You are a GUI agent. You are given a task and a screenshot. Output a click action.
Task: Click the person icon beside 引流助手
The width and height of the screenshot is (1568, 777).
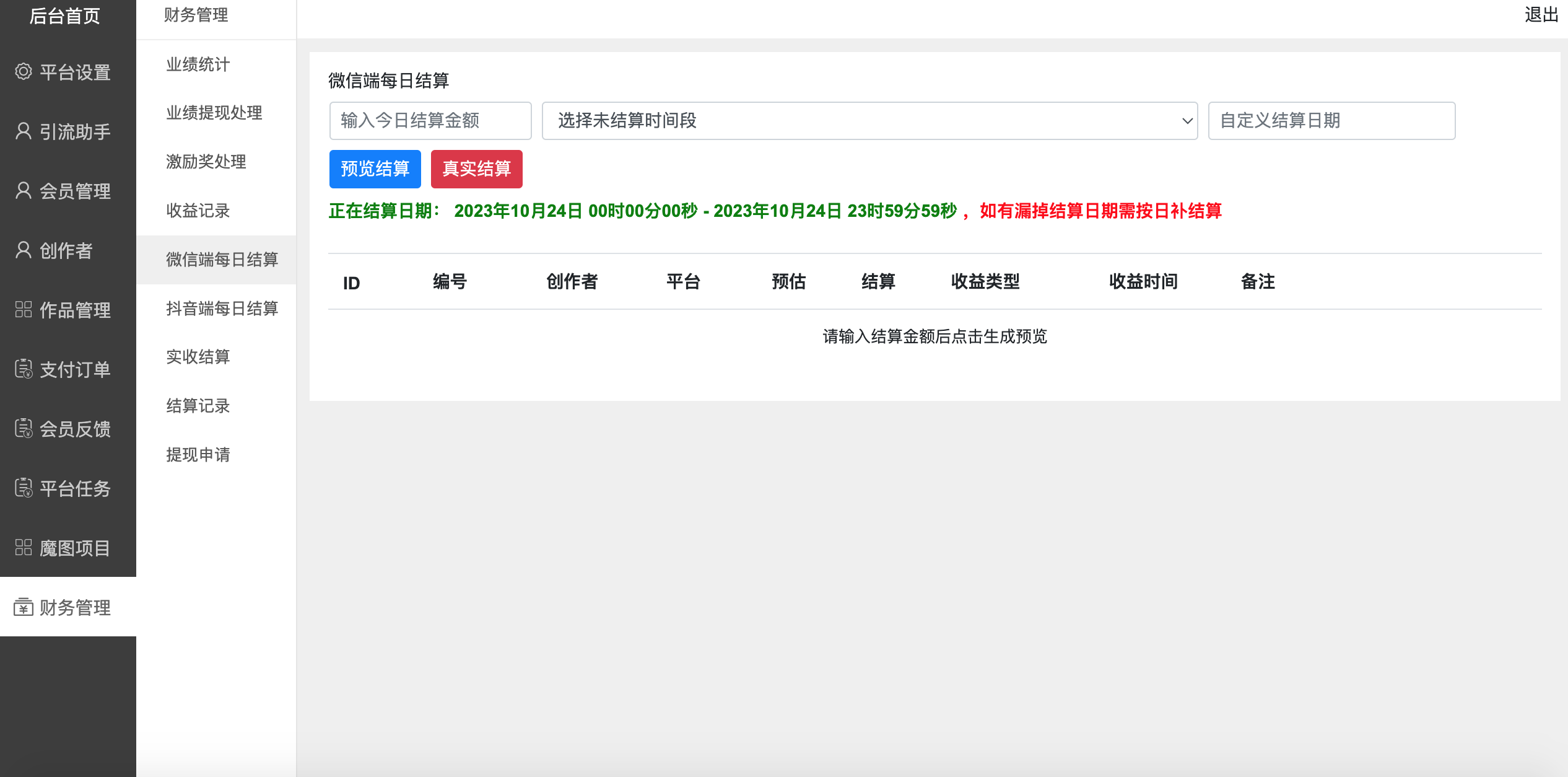[24, 131]
